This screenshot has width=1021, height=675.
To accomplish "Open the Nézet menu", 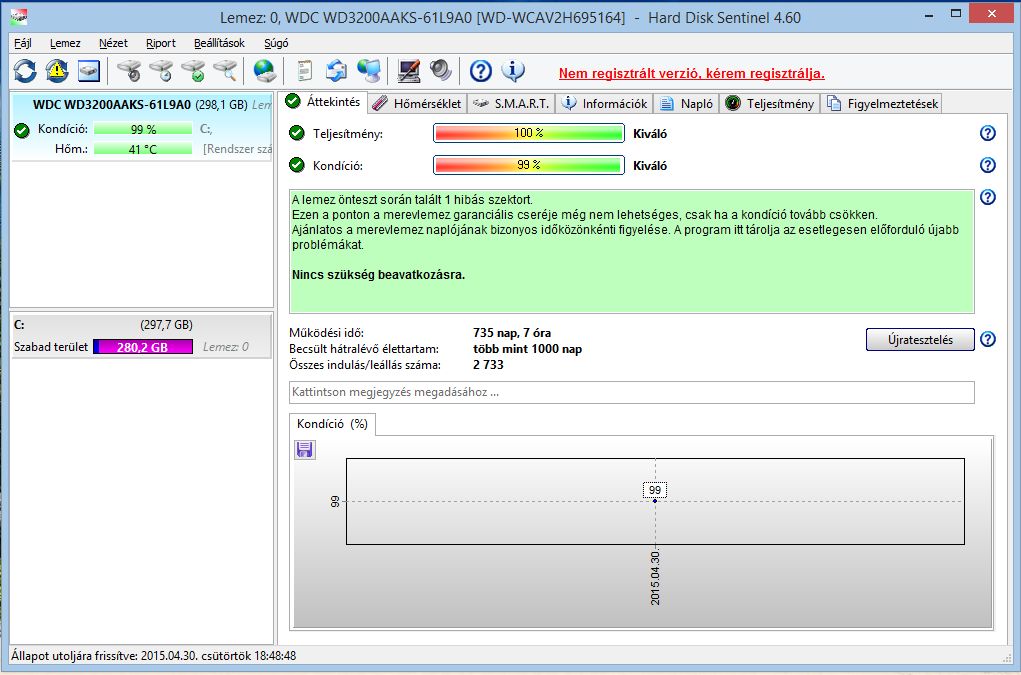I will 113,43.
